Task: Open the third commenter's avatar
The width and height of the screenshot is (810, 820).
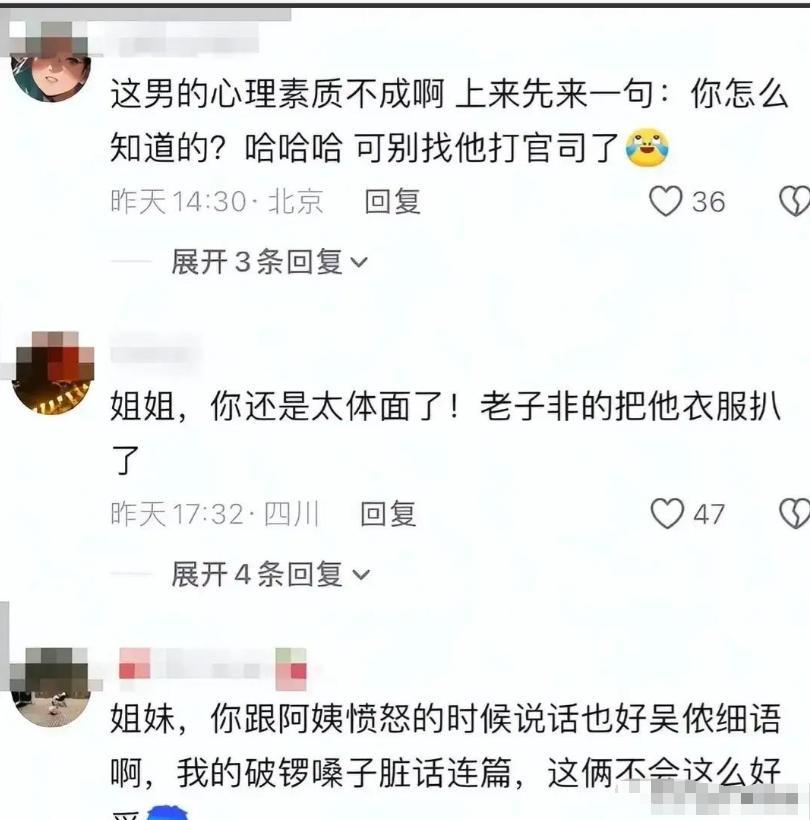Action: tap(51, 687)
